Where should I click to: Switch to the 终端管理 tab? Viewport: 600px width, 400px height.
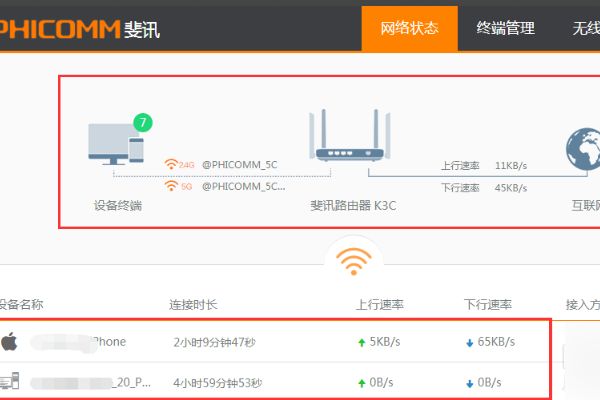pos(506,29)
